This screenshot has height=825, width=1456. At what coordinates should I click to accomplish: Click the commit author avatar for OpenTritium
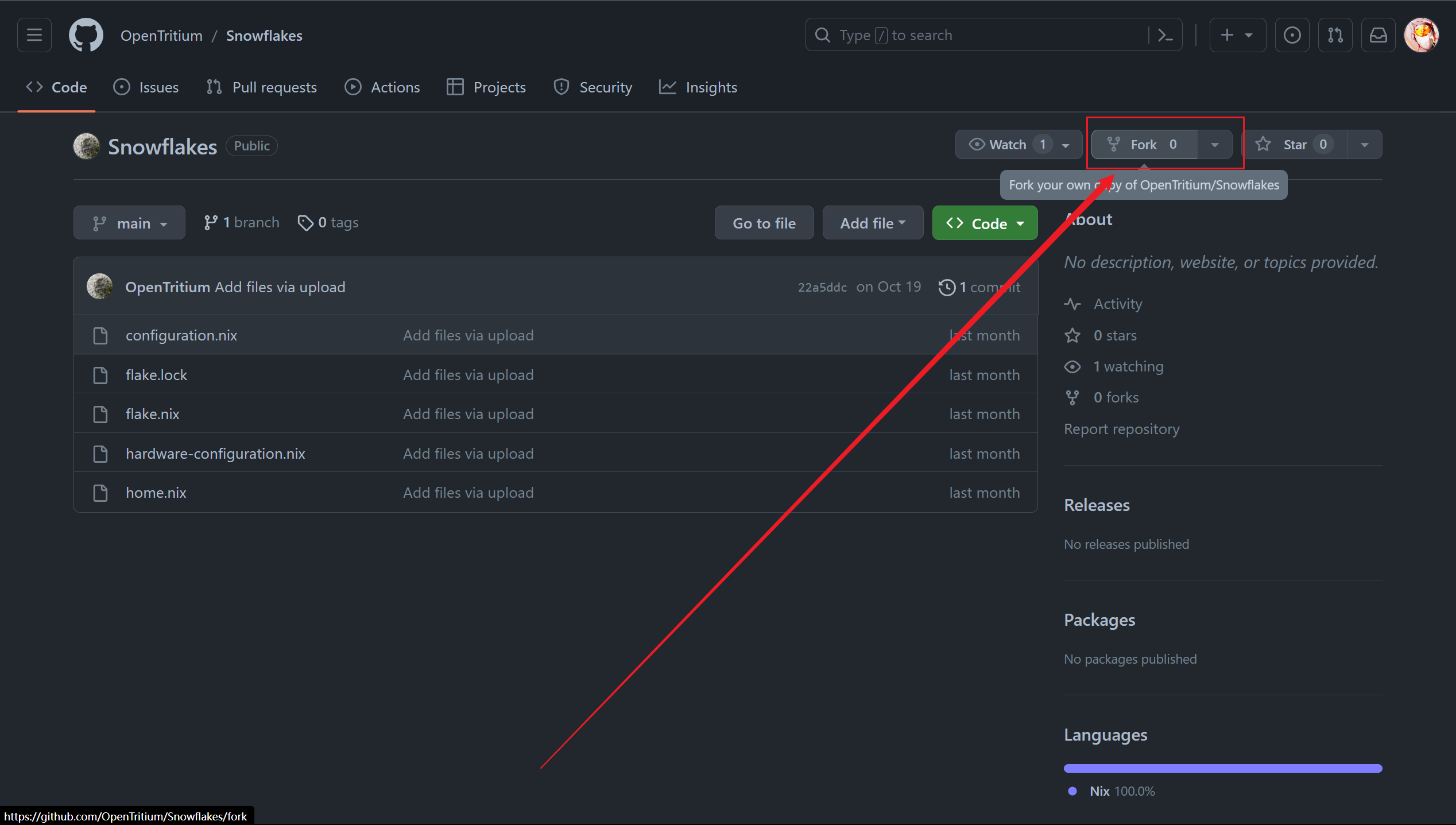click(x=99, y=286)
